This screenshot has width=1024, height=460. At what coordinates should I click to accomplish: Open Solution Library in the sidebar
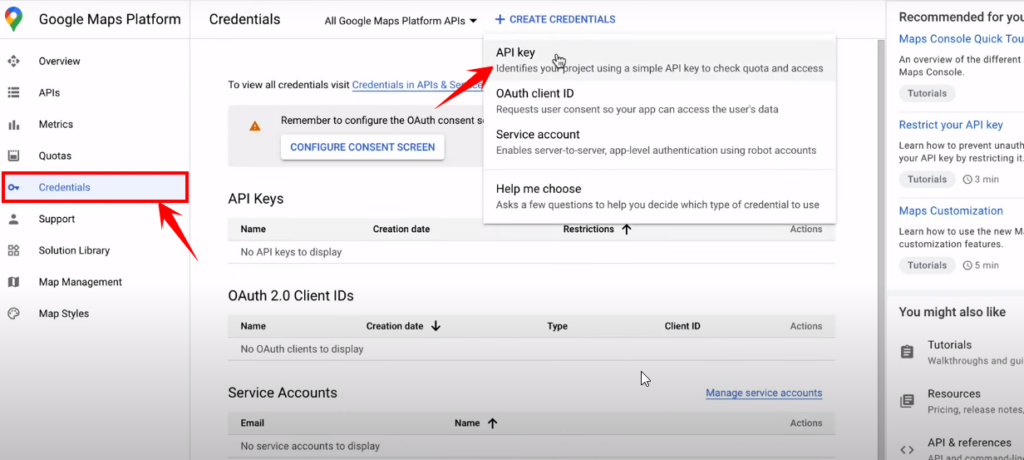point(74,250)
